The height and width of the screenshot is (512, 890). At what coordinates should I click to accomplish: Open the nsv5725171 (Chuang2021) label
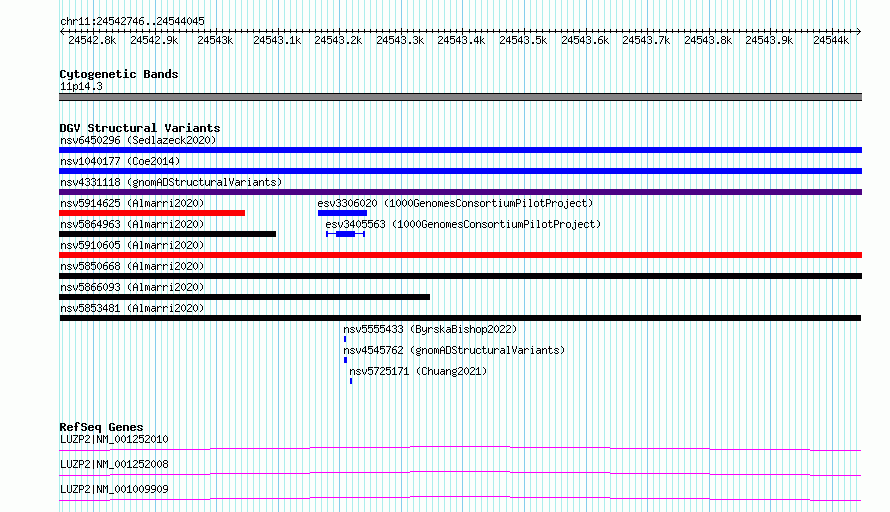418,371
